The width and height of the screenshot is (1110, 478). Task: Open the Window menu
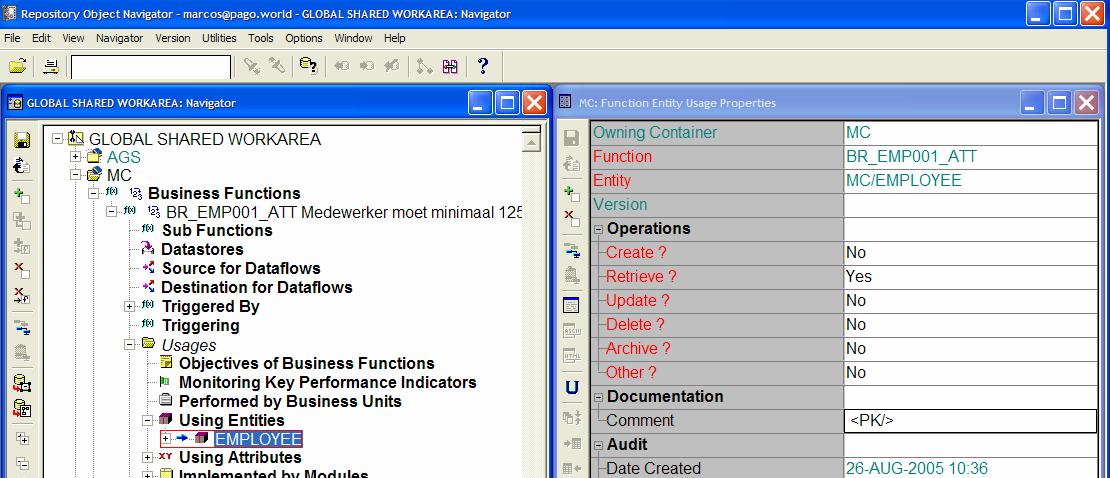tap(353, 38)
